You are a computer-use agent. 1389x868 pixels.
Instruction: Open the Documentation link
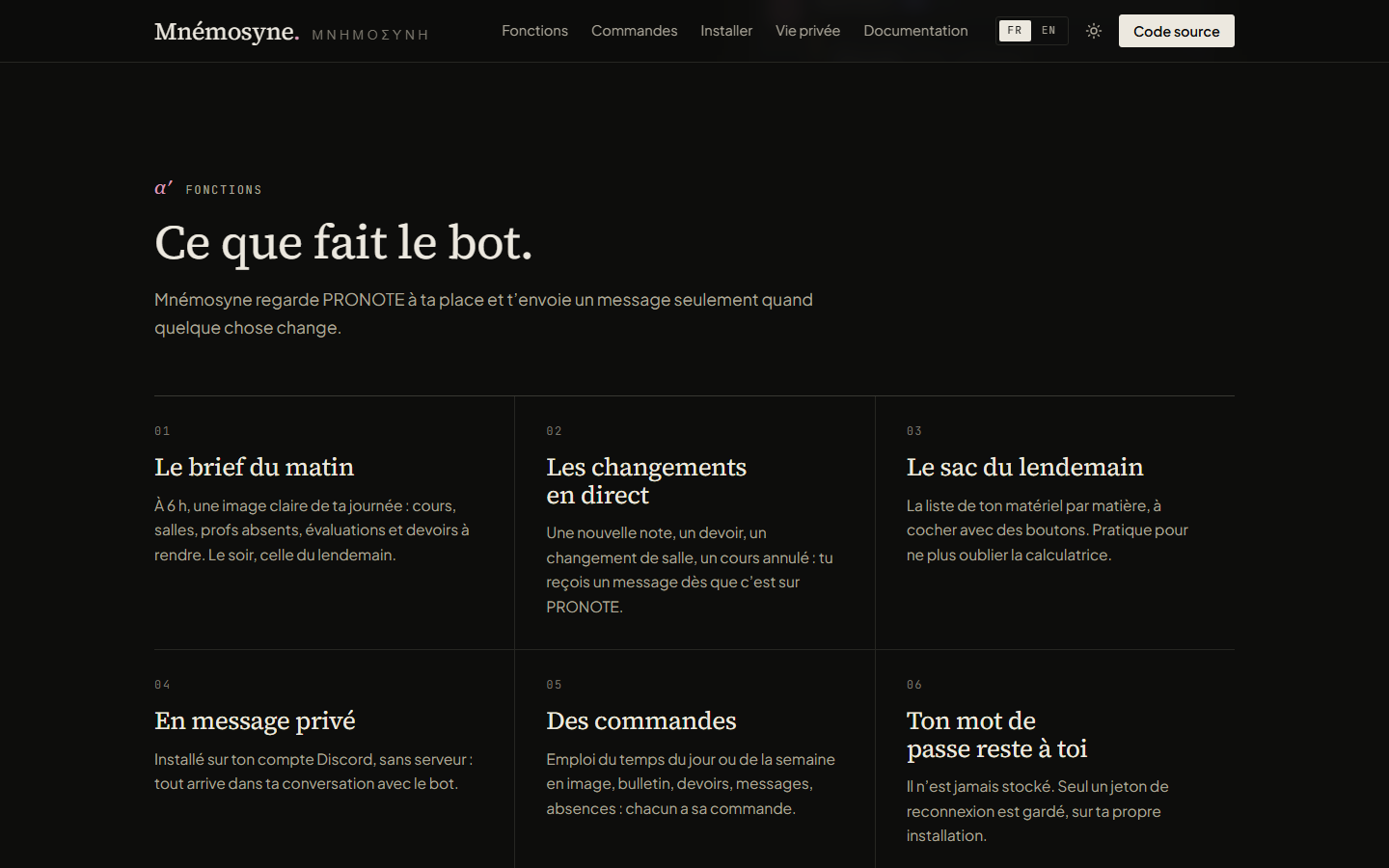pos(915,31)
